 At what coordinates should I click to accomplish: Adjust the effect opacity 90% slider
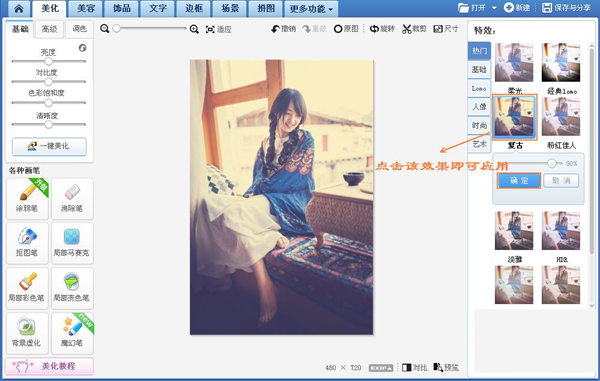[551, 163]
